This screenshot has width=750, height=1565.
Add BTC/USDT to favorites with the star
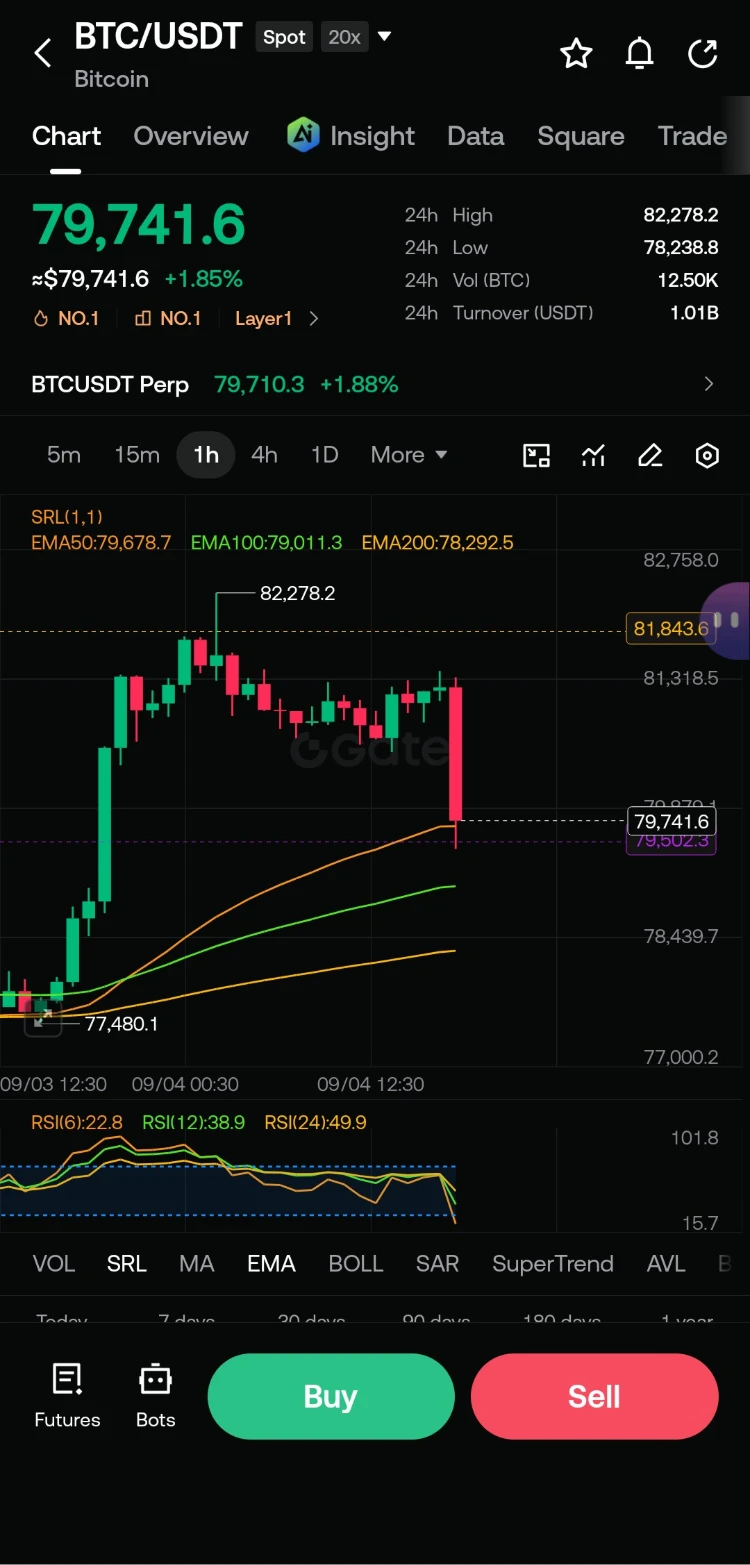coord(576,53)
